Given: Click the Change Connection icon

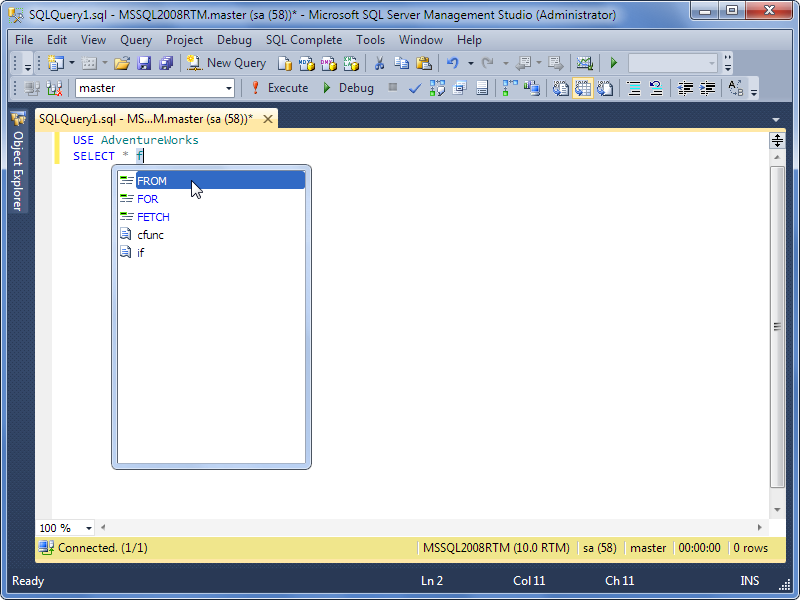Looking at the screenshot, I should tap(55, 88).
